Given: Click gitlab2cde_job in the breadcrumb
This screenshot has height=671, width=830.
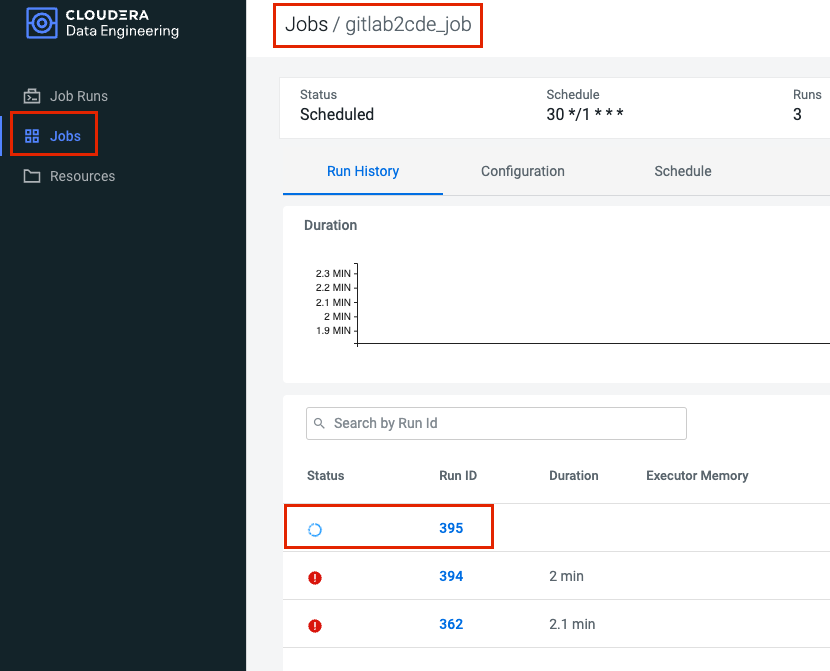Looking at the screenshot, I should pyautogui.click(x=408, y=24).
